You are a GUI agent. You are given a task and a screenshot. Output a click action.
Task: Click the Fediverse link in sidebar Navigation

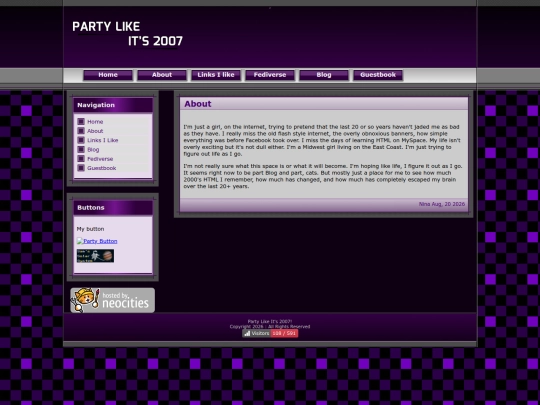point(100,159)
